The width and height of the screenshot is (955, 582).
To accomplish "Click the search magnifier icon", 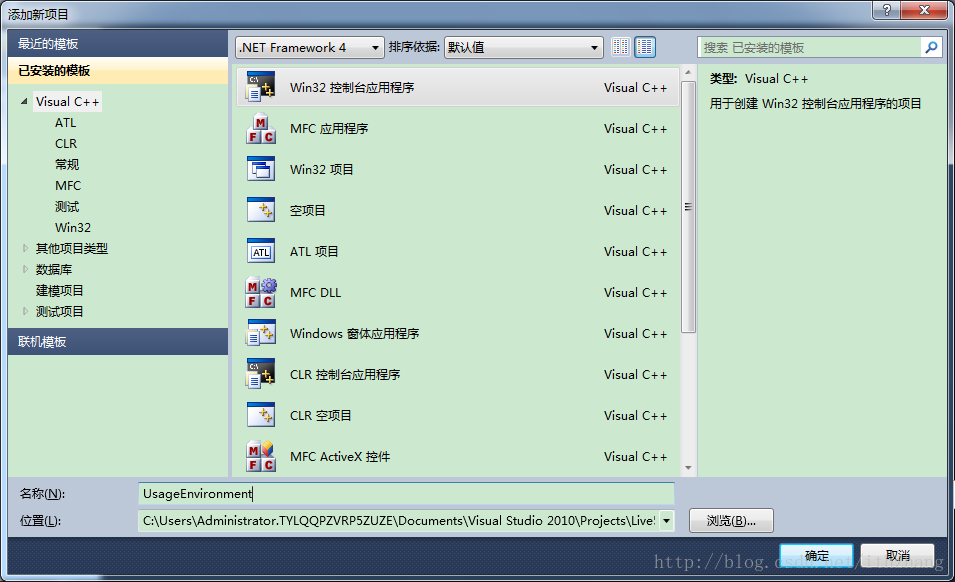I will [931, 47].
